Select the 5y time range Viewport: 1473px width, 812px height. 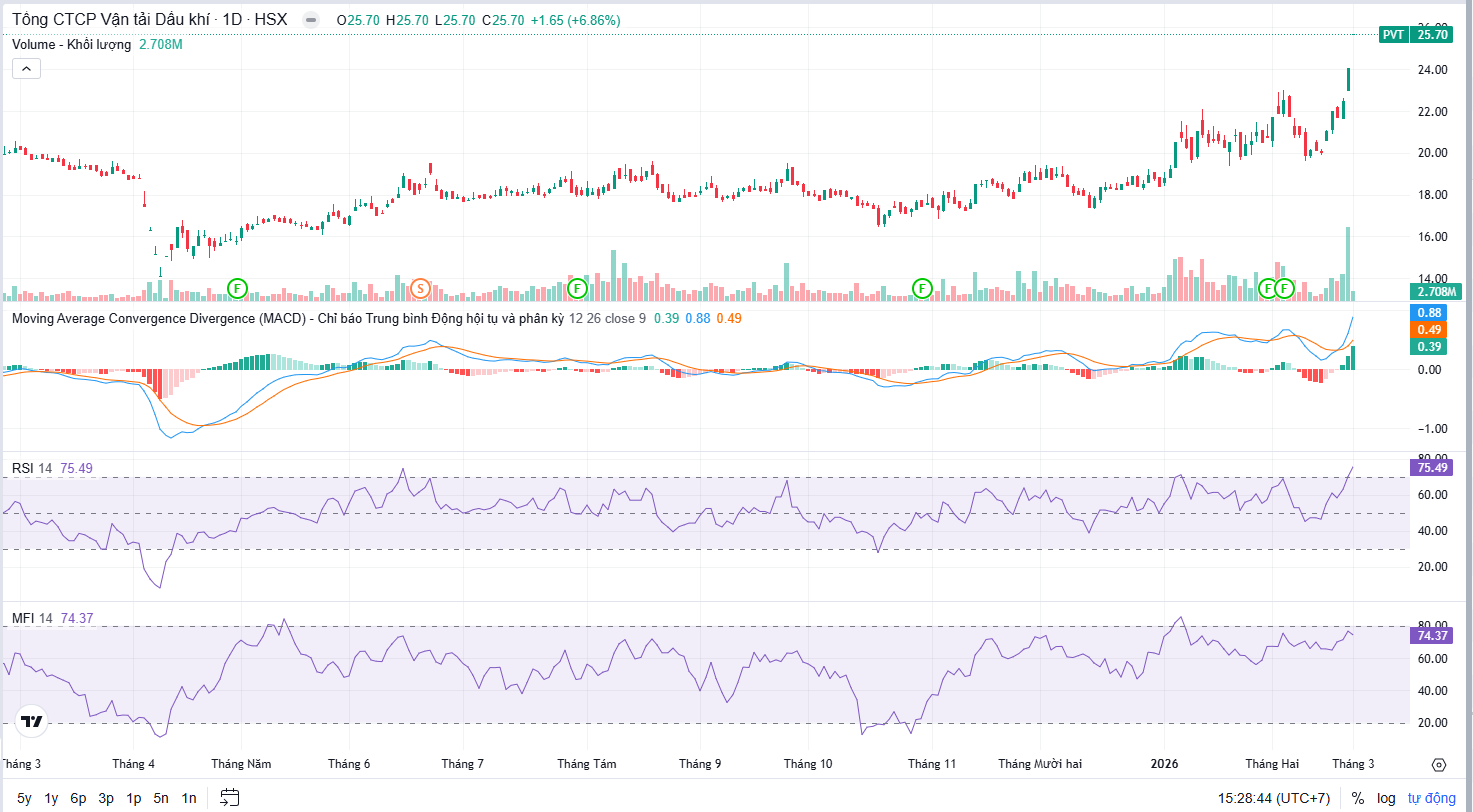pyautogui.click(x=24, y=798)
